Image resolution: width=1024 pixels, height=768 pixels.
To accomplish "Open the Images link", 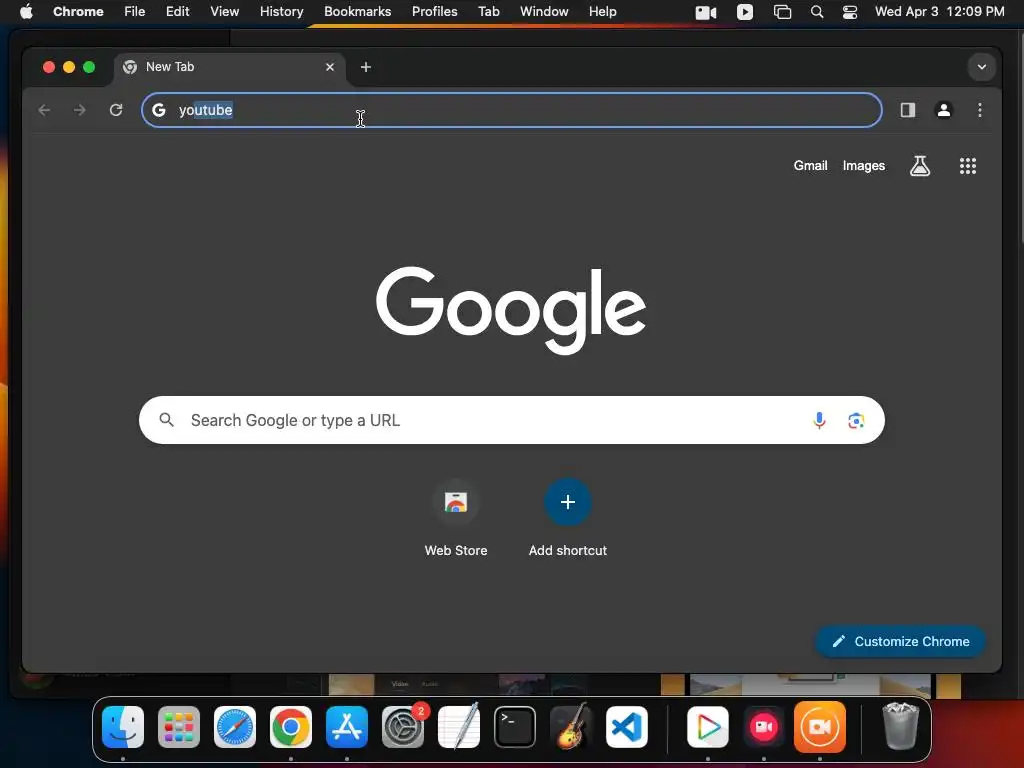I will (x=863, y=166).
